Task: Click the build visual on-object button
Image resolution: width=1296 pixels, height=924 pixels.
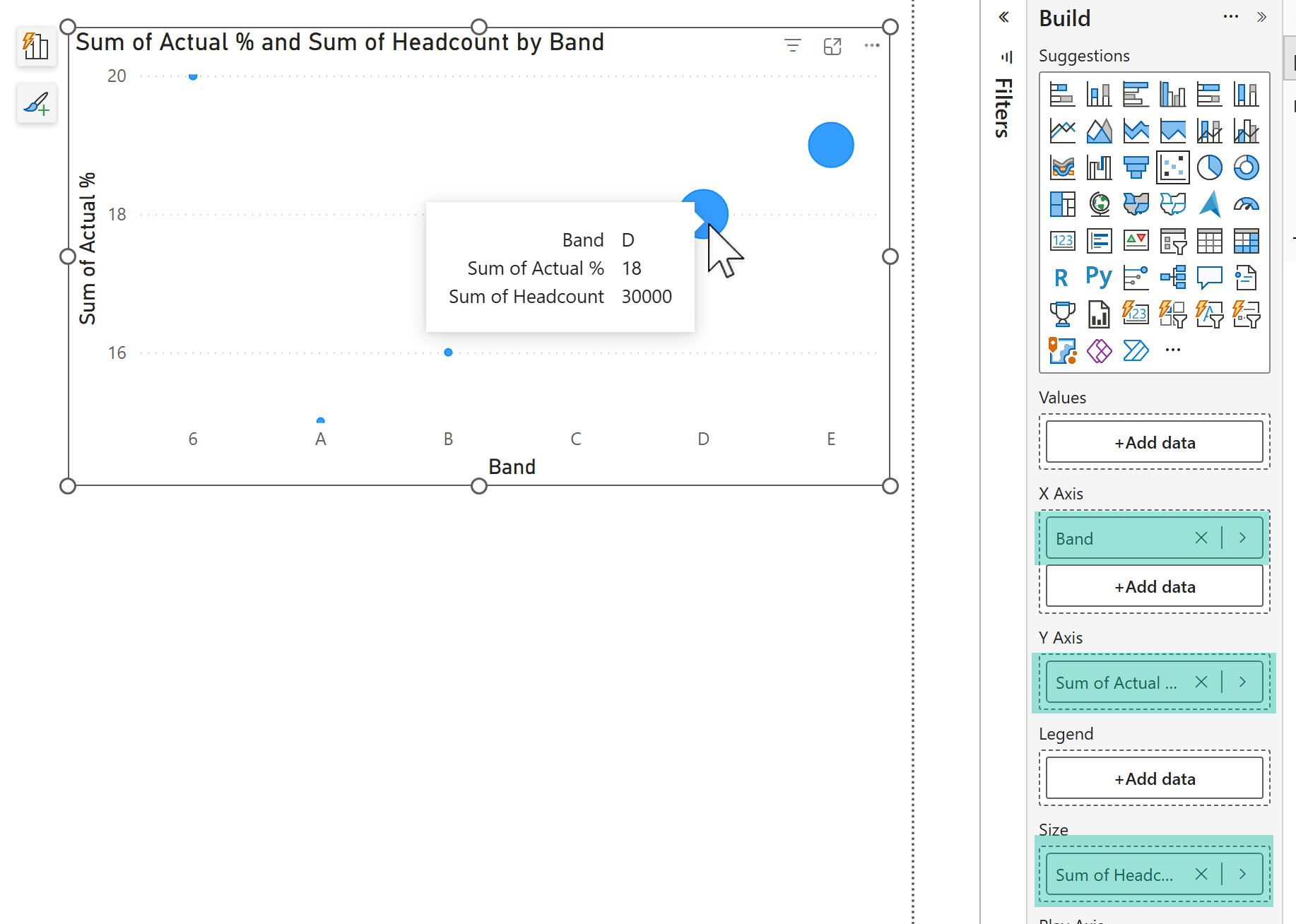Action: tap(37, 47)
